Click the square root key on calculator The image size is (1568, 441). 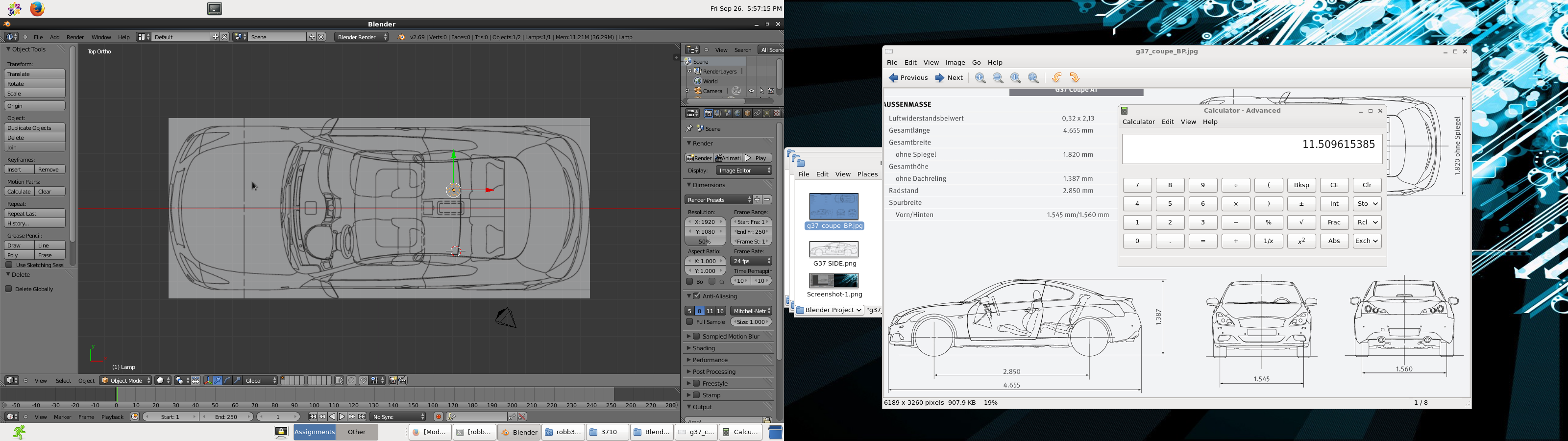1301,223
